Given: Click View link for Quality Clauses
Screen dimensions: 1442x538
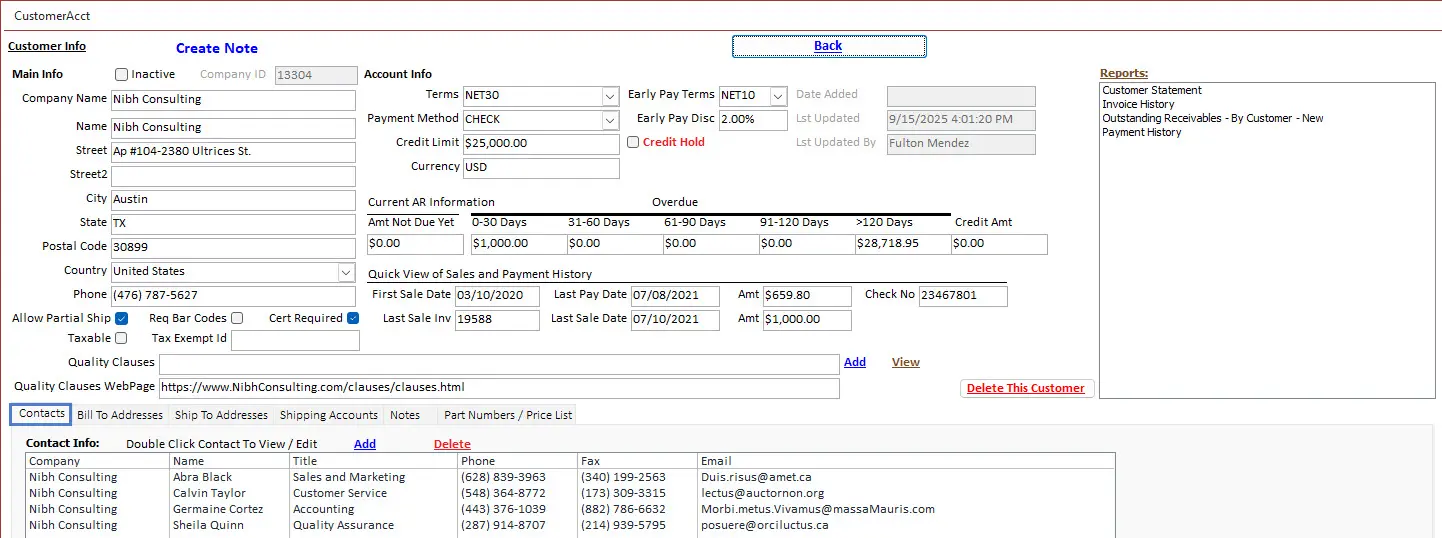Looking at the screenshot, I should tap(906, 362).
